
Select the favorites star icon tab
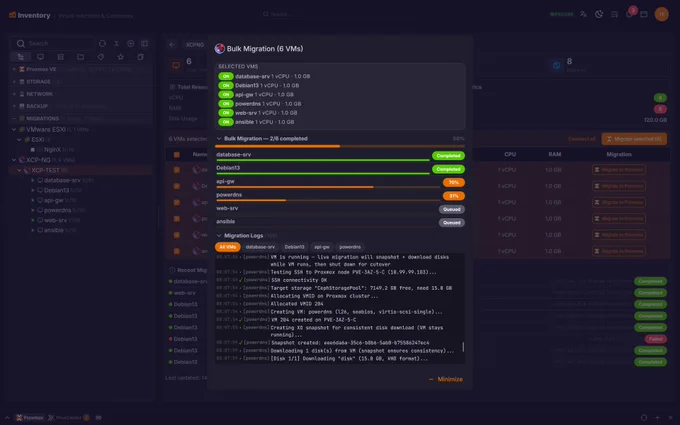[x=121, y=57]
